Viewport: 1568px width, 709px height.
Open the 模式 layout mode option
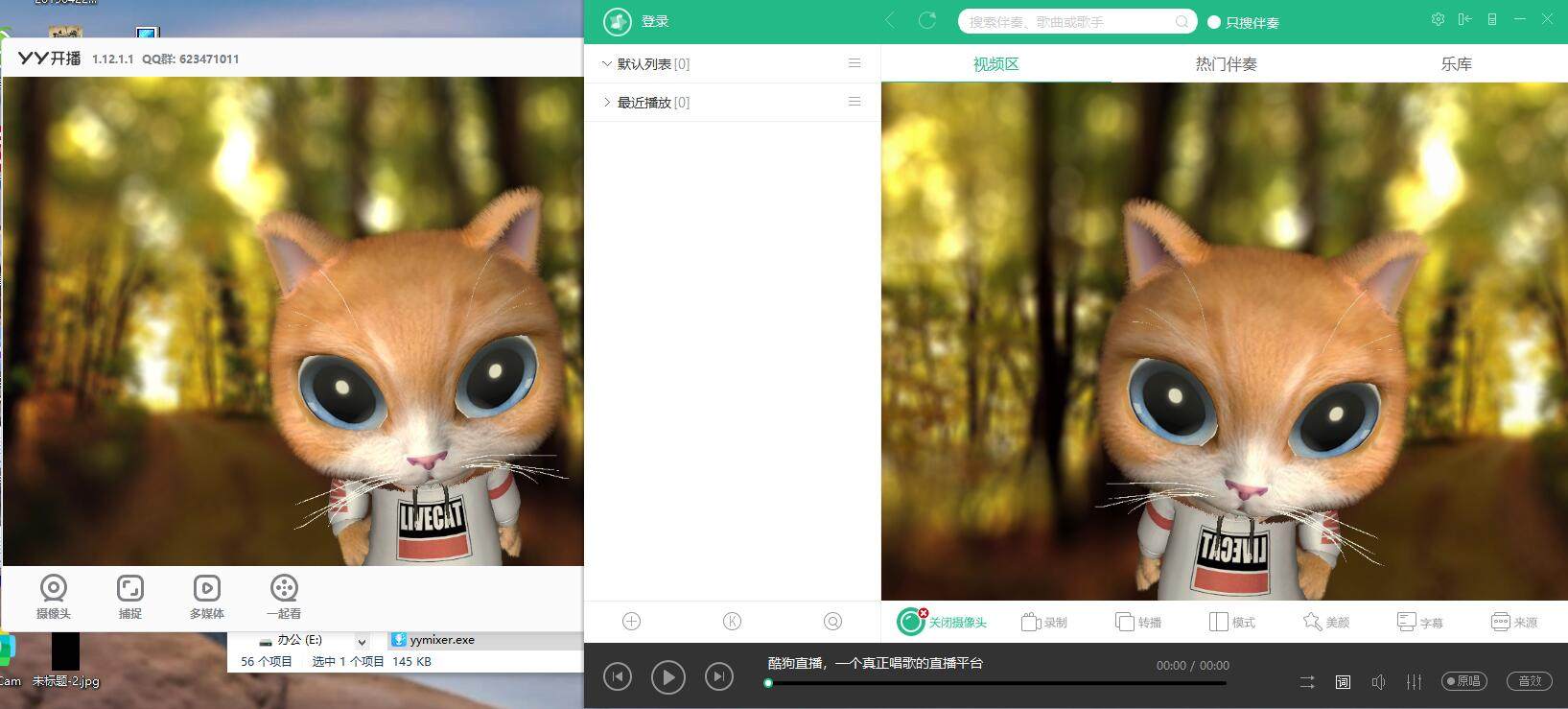point(1232,622)
